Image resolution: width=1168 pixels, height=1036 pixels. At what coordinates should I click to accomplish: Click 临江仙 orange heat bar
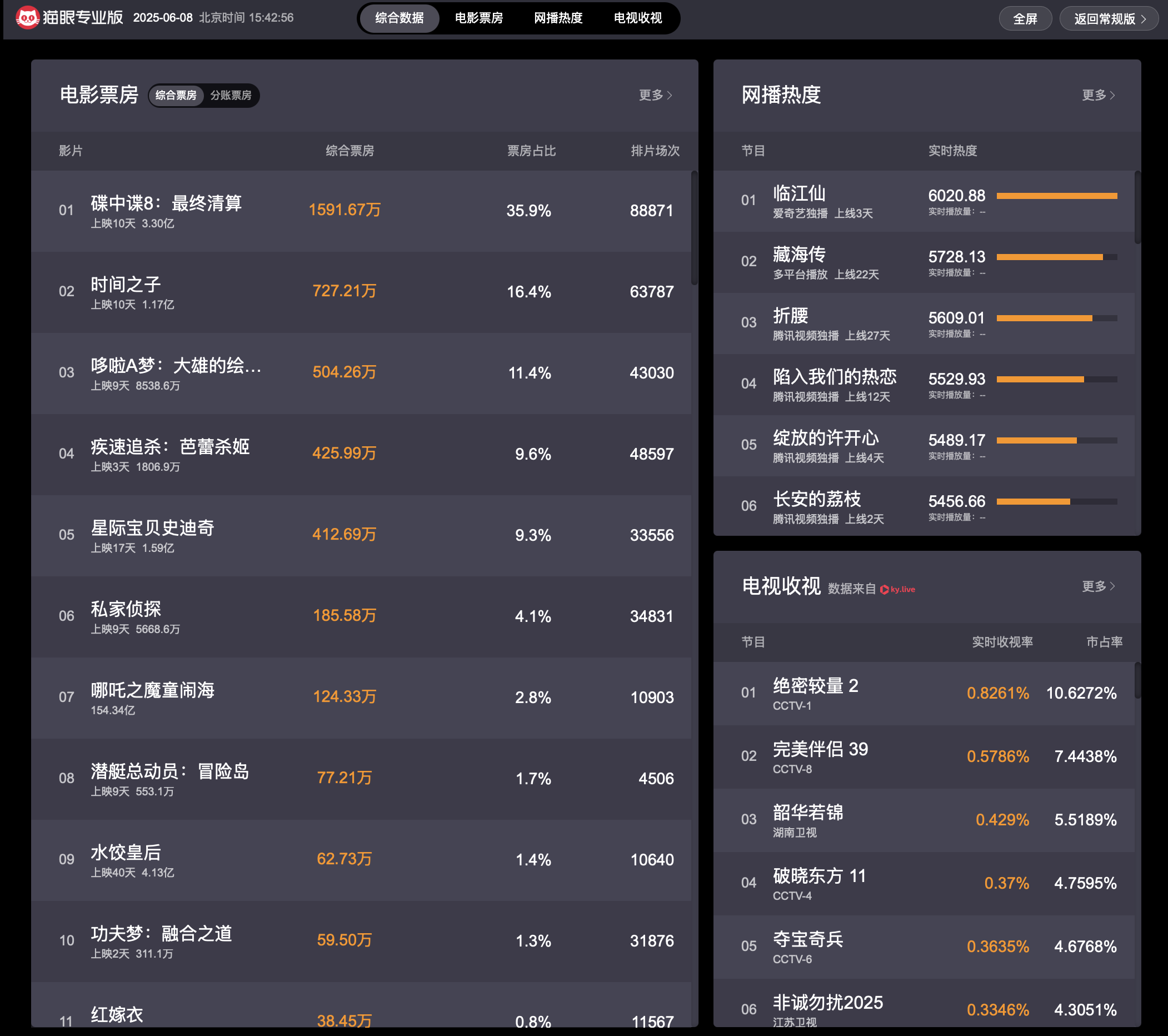tap(1056, 196)
